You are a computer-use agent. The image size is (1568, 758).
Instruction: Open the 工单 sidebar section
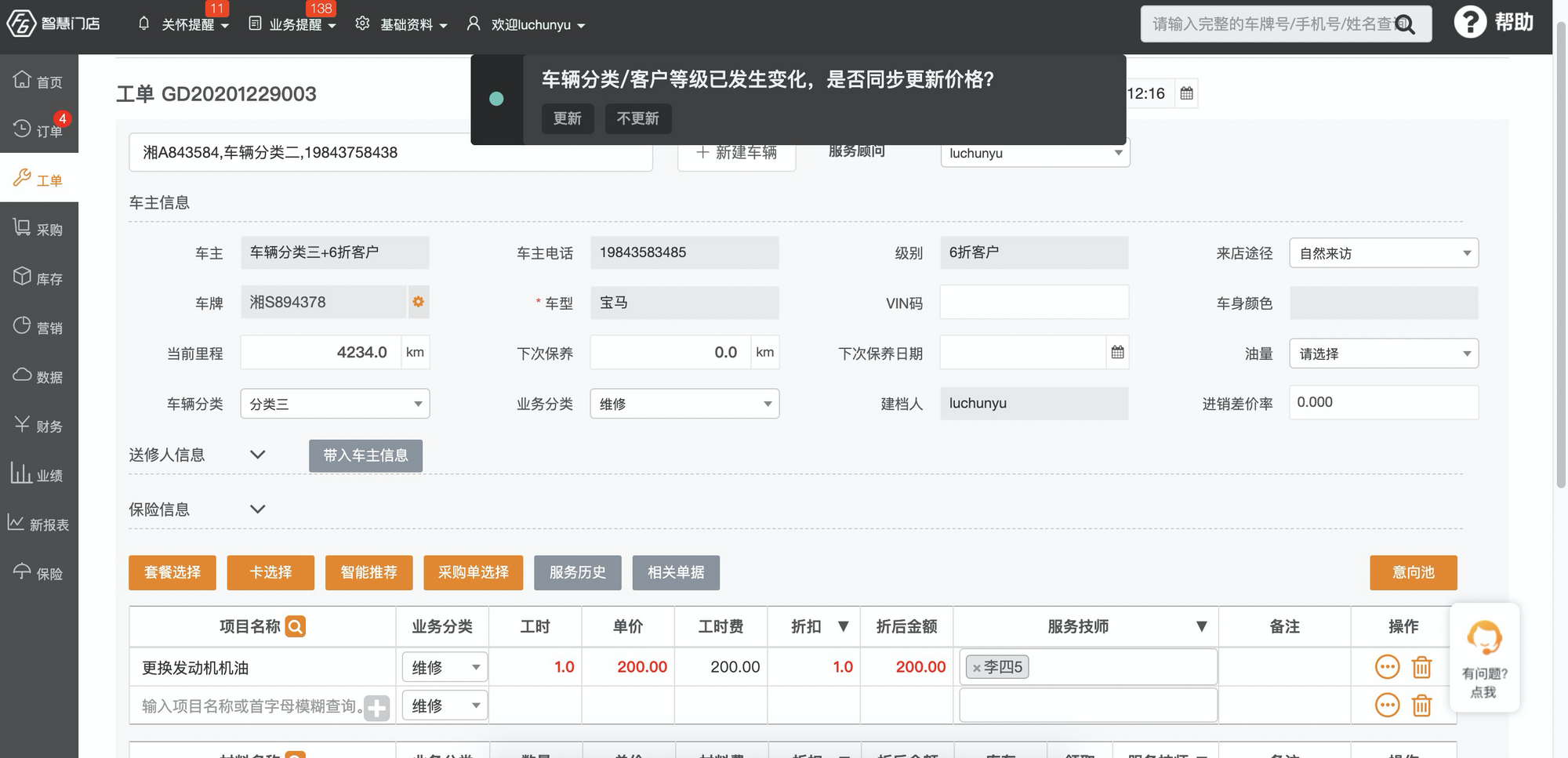(38, 179)
